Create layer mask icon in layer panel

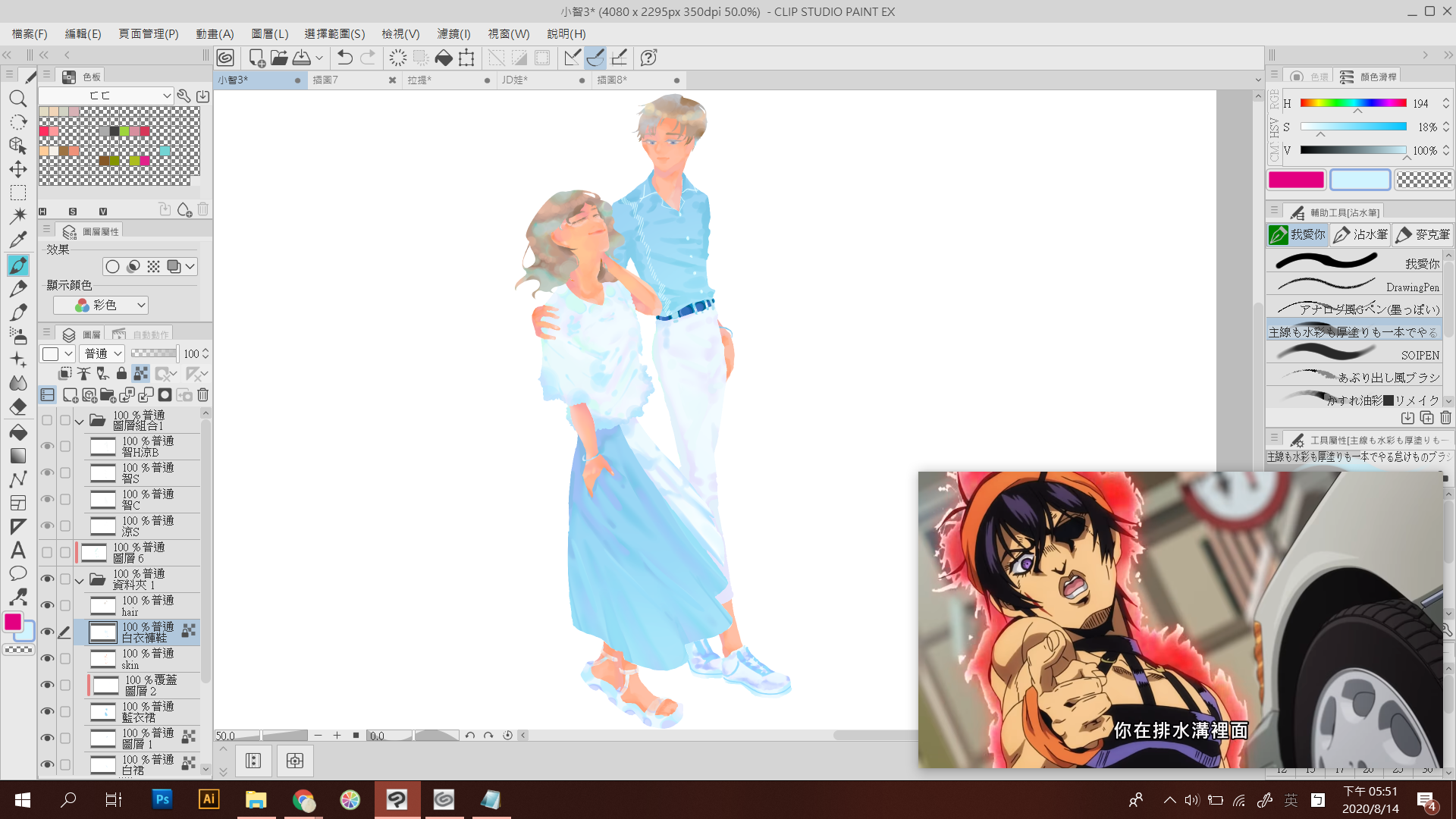tap(165, 395)
